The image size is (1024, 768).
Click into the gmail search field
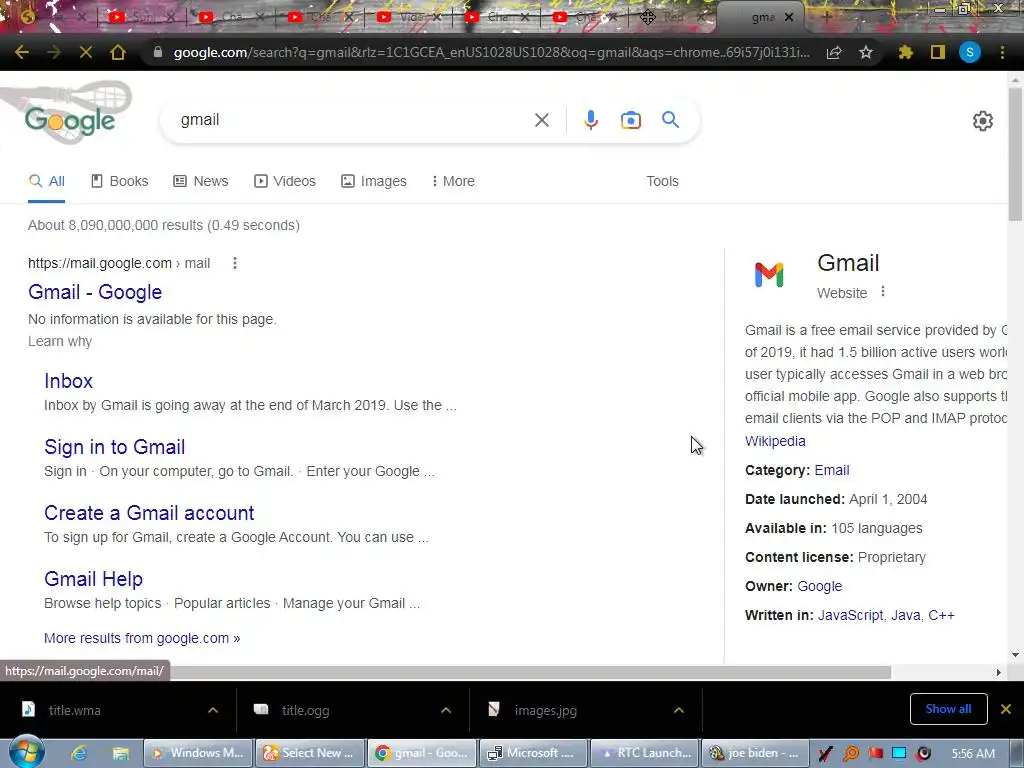(353, 120)
